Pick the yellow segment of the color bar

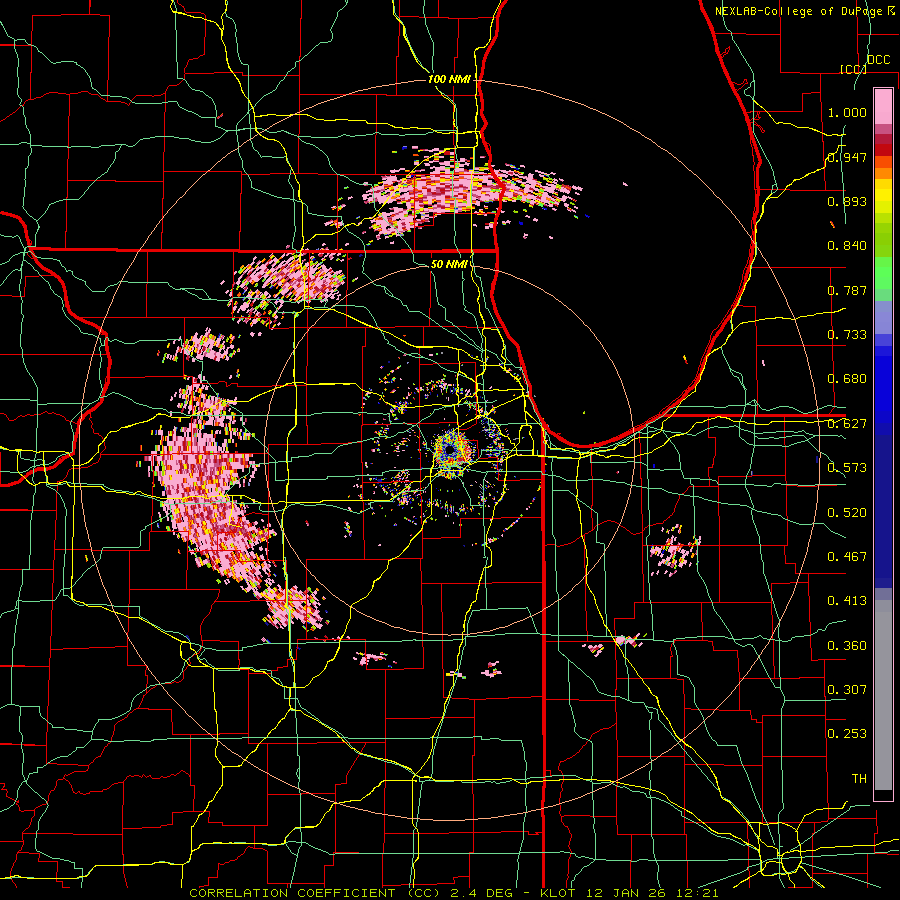(883, 197)
